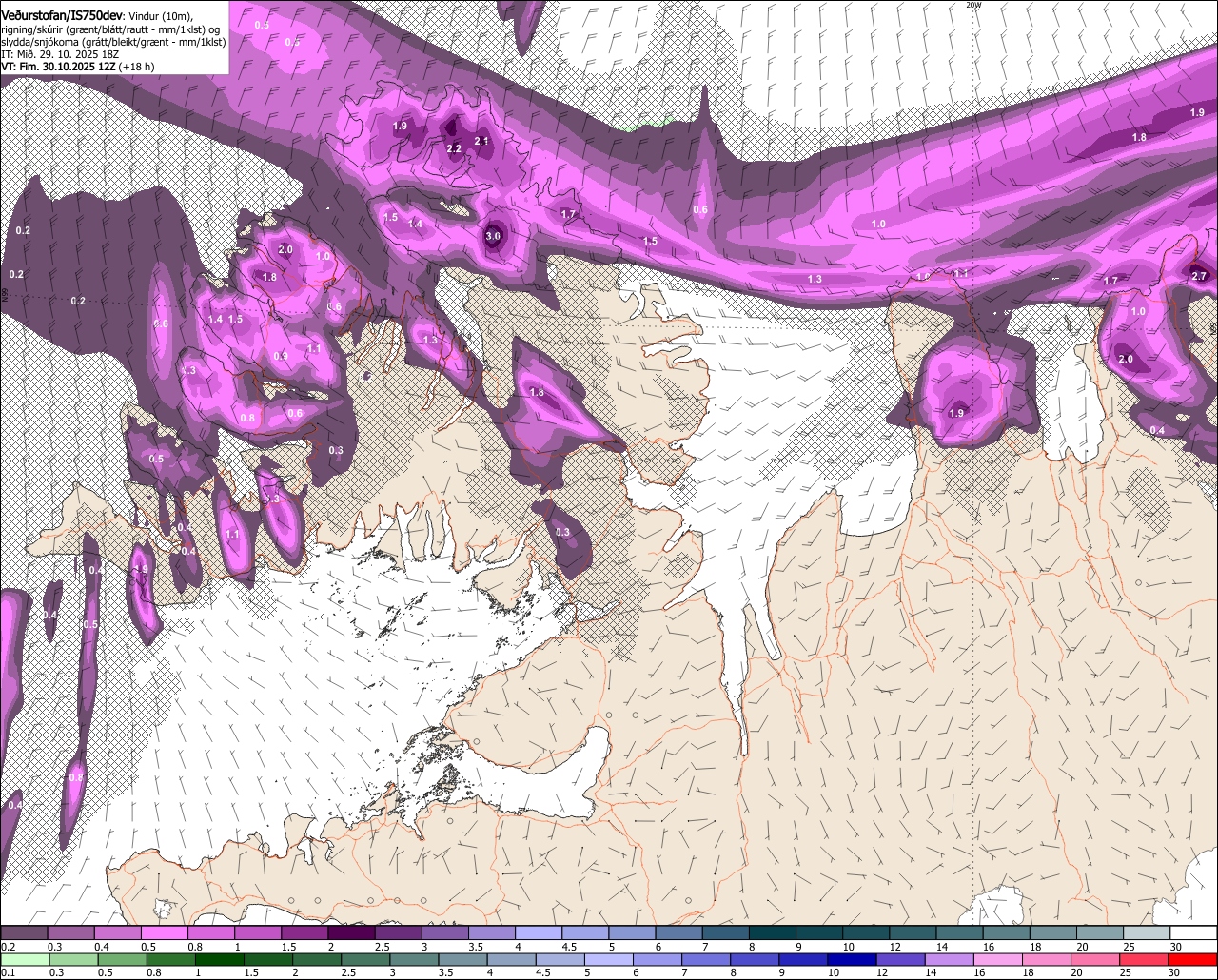The height and width of the screenshot is (980, 1218).
Task: Pick the palest green bottom-row swatch starting at 0.1
Action: pos(25,959)
